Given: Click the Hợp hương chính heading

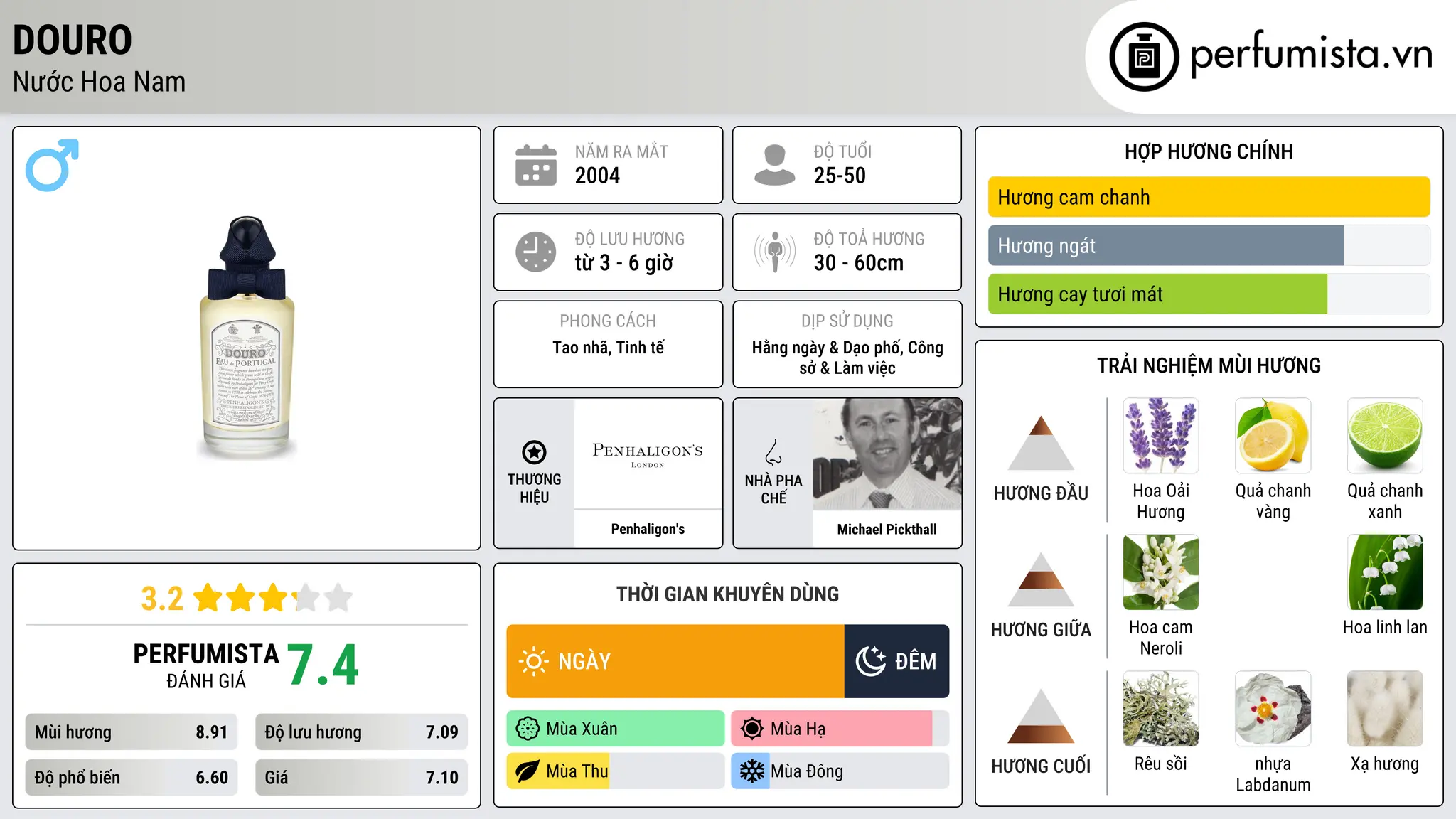Looking at the screenshot, I should click(1209, 151).
